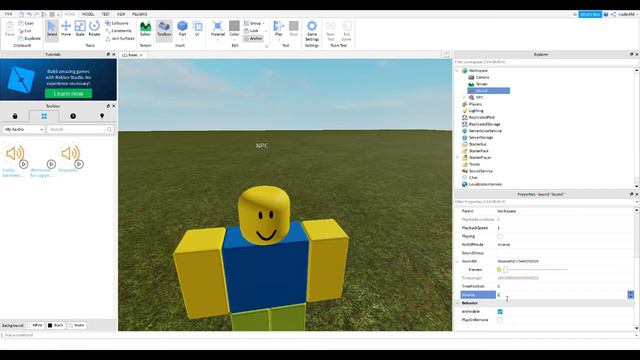Image resolution: width=640 pixels, height=360 pixels.
Task: Click the Stop test button
Action: click(x=293, y=29)
